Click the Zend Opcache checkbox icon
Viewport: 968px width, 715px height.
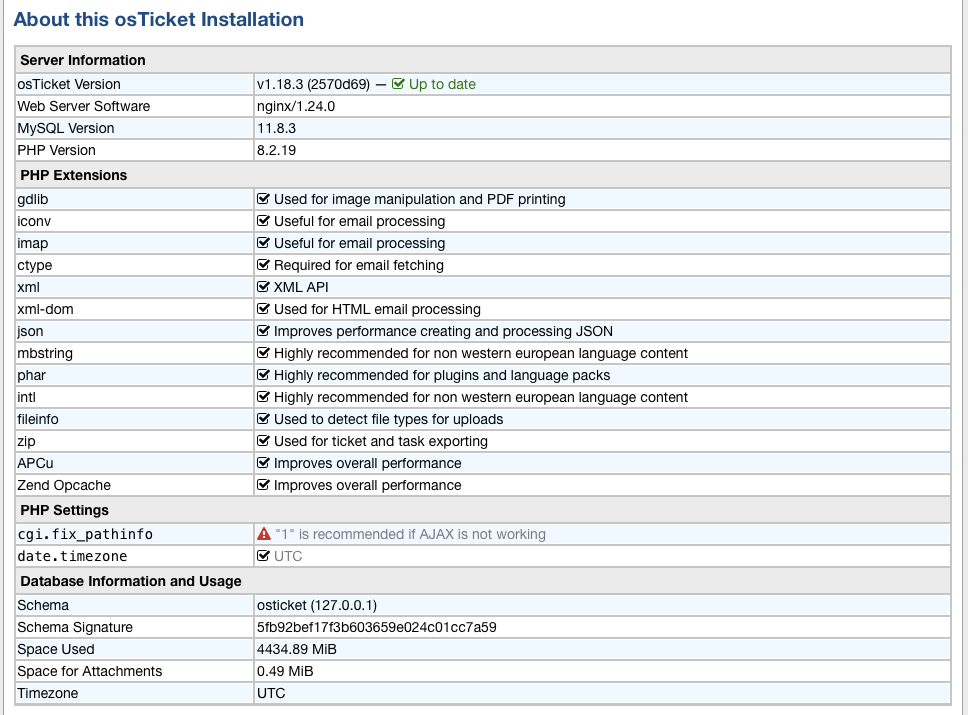coord(264,485)
